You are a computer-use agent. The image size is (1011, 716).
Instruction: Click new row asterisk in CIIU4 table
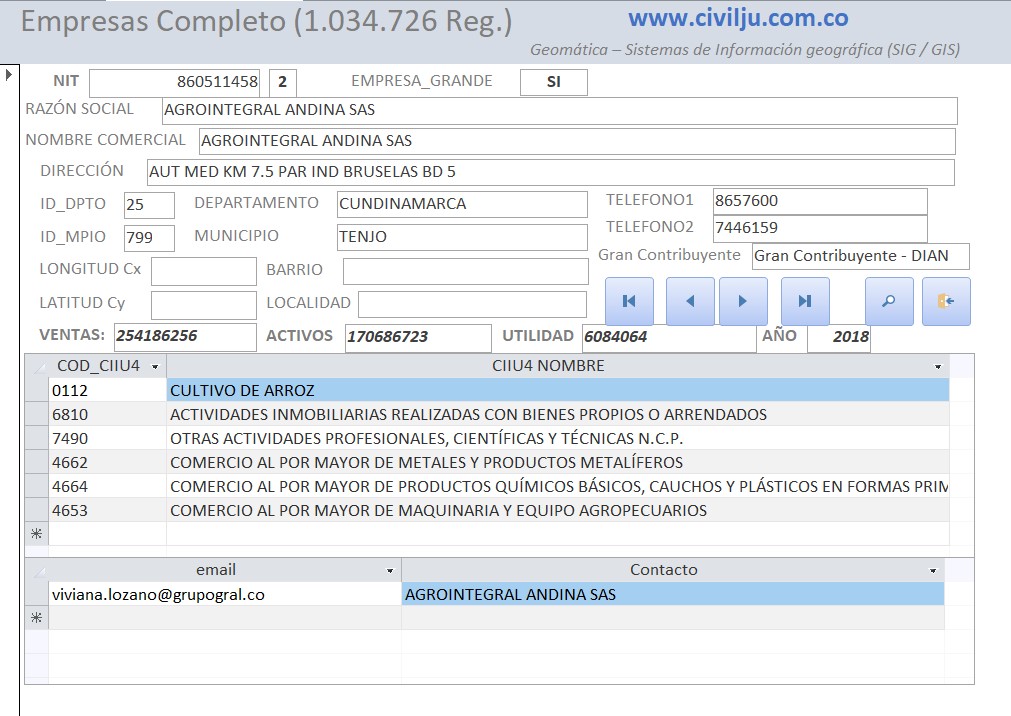[37, 535]
